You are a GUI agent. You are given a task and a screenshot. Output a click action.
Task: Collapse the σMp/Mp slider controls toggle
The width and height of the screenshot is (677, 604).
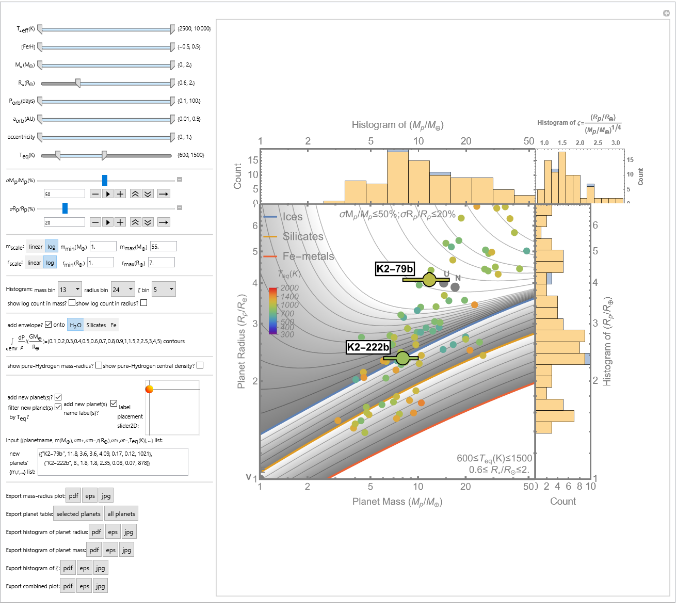click(x=179, y=180)
